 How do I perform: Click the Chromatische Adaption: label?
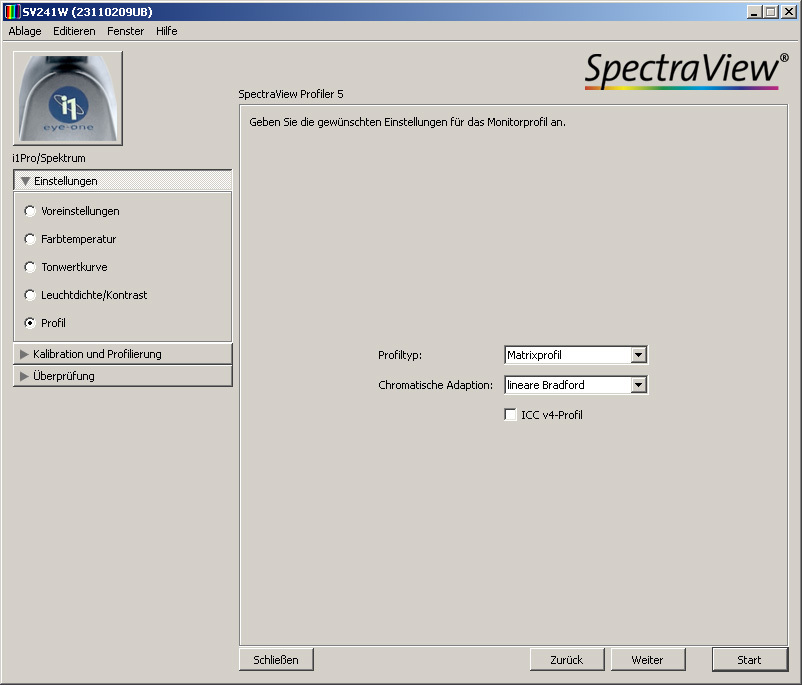tap(436, 385)
